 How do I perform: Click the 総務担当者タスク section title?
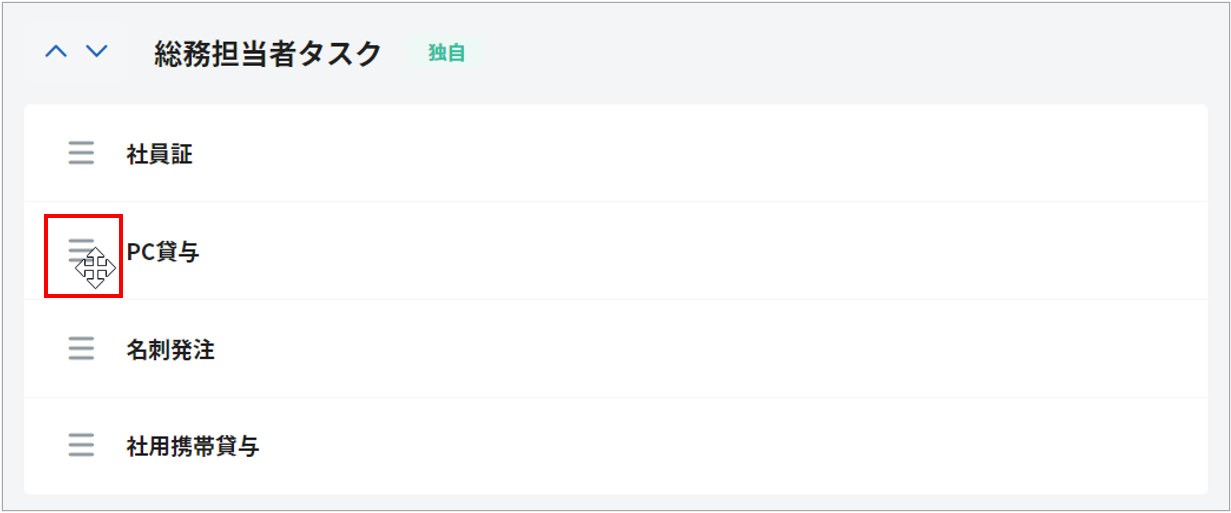(268, 54)
